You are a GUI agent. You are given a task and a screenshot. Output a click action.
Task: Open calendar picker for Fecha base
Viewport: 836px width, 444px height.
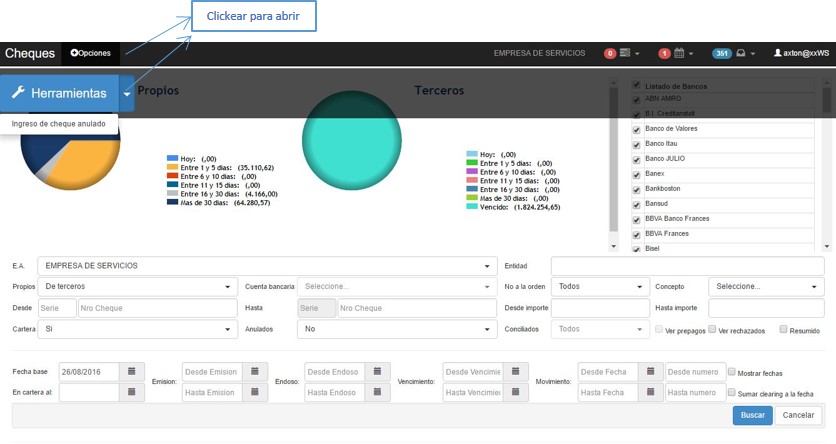tap(132, 371)
